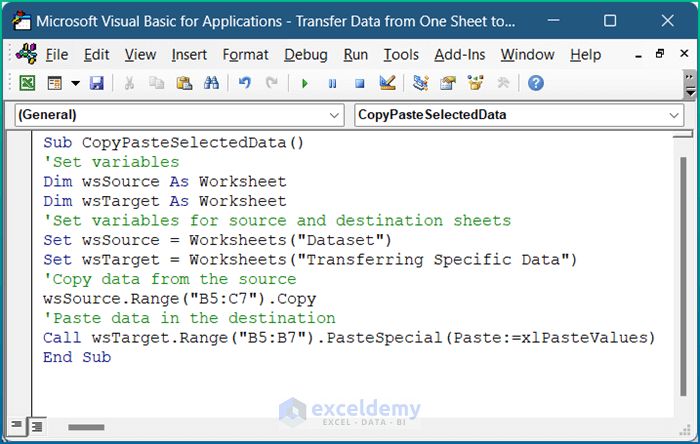
Task: Click the Reset stop icon
Action: point(360,83)
